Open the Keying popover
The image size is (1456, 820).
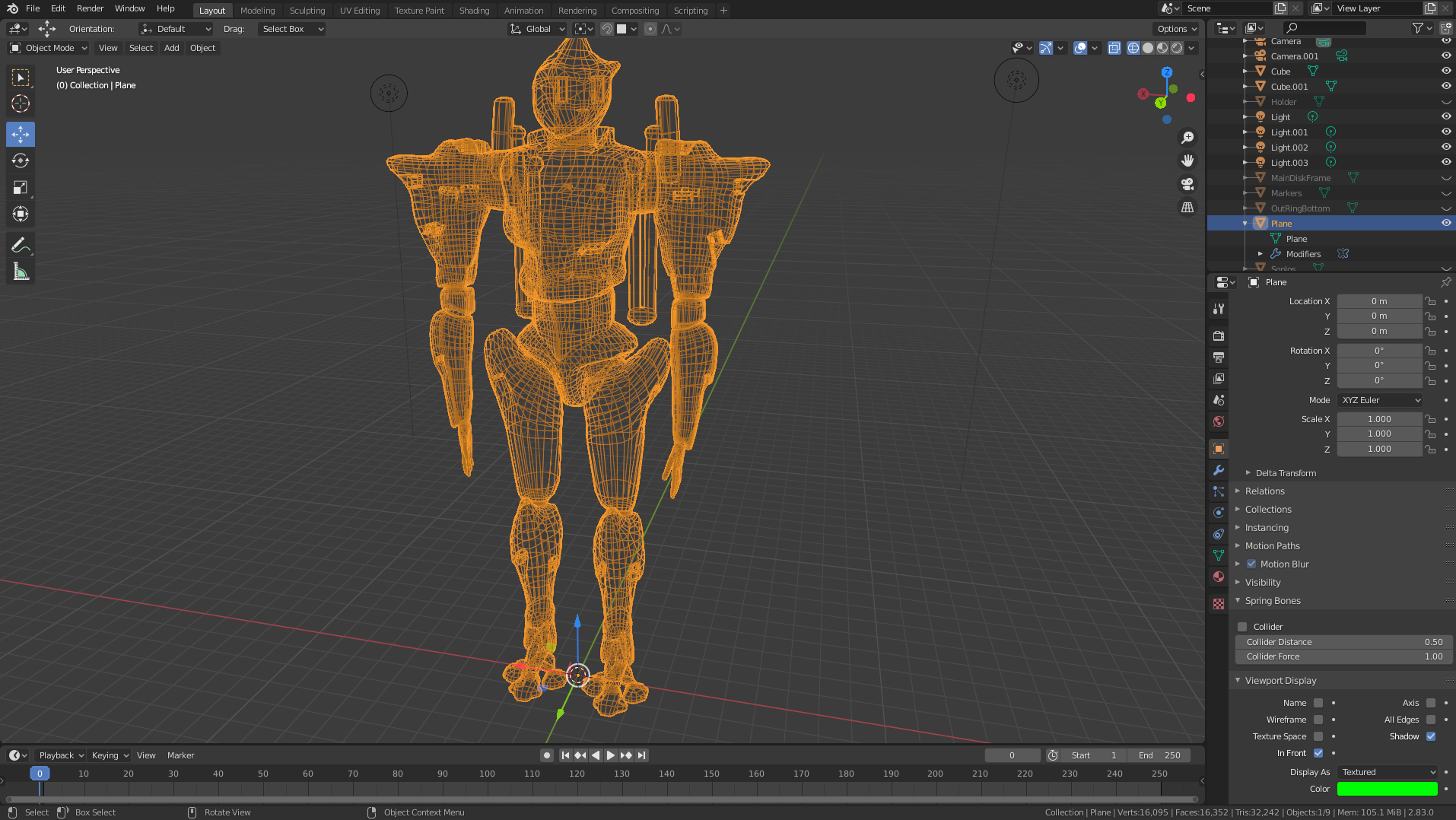click(110, 755)
